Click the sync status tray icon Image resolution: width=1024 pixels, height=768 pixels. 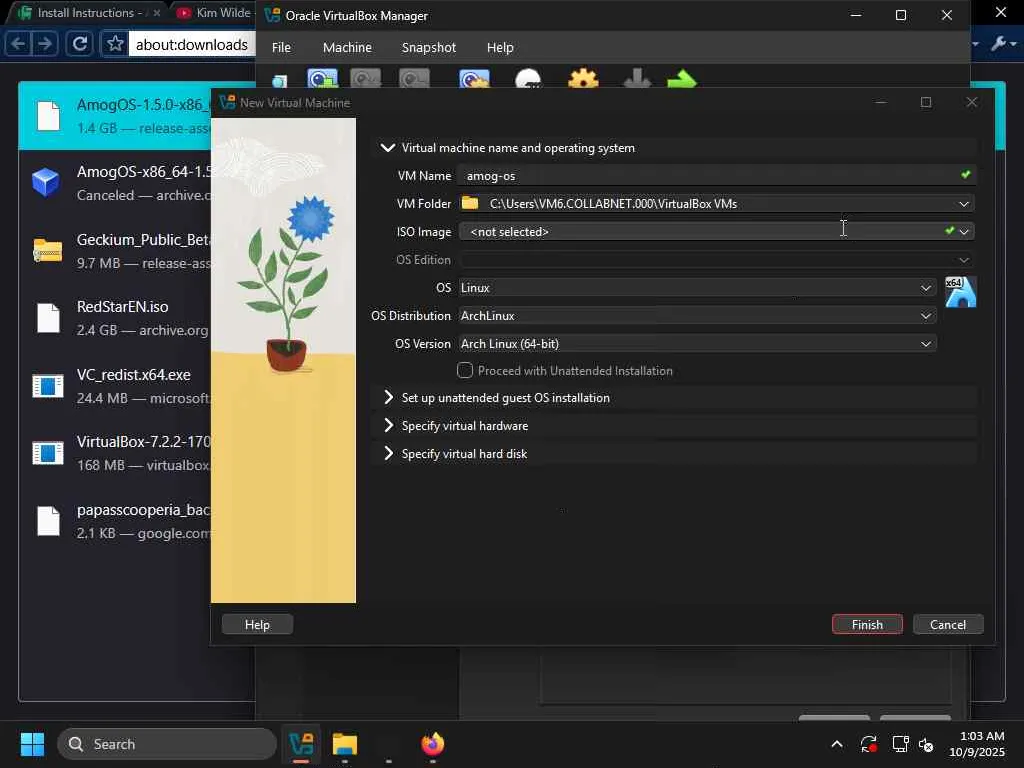[x=868, y=744]
